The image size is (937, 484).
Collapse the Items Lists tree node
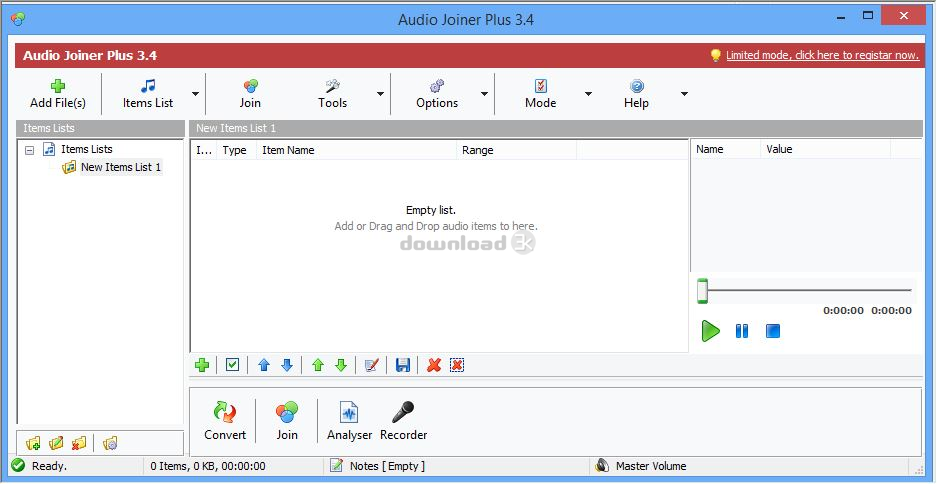tap(29, 150)
